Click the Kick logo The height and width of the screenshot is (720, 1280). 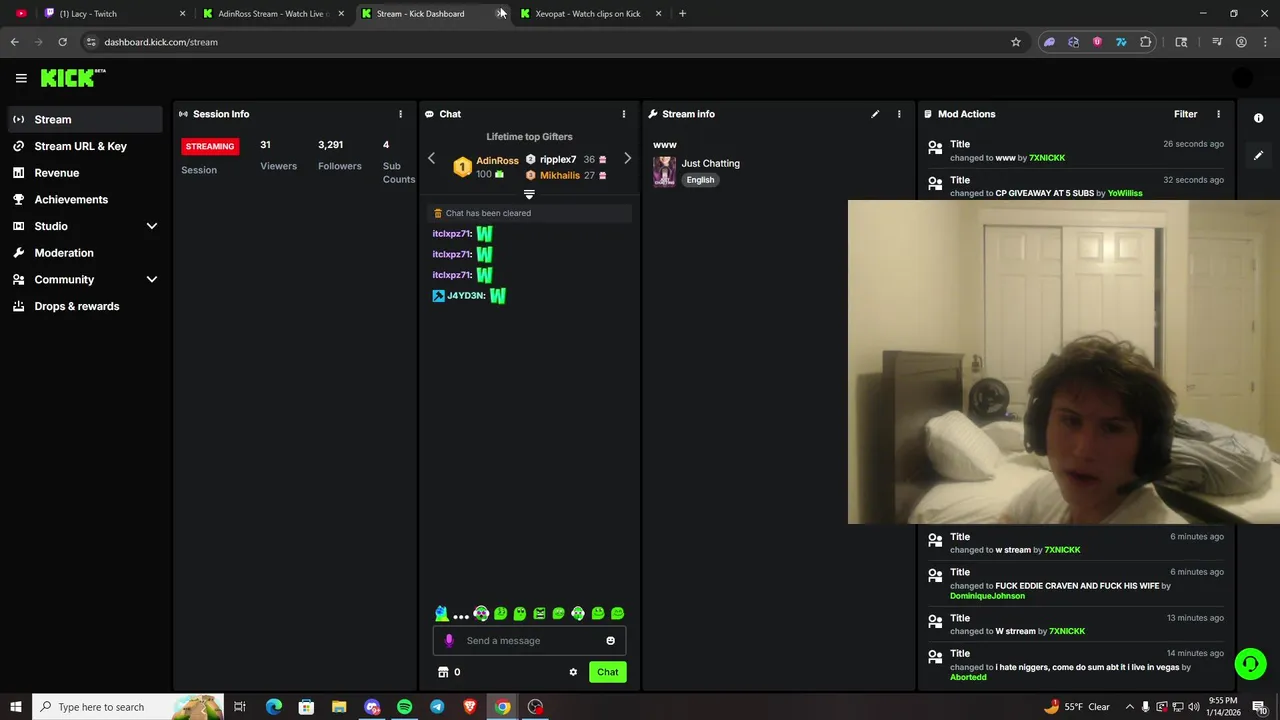(72, 78)
